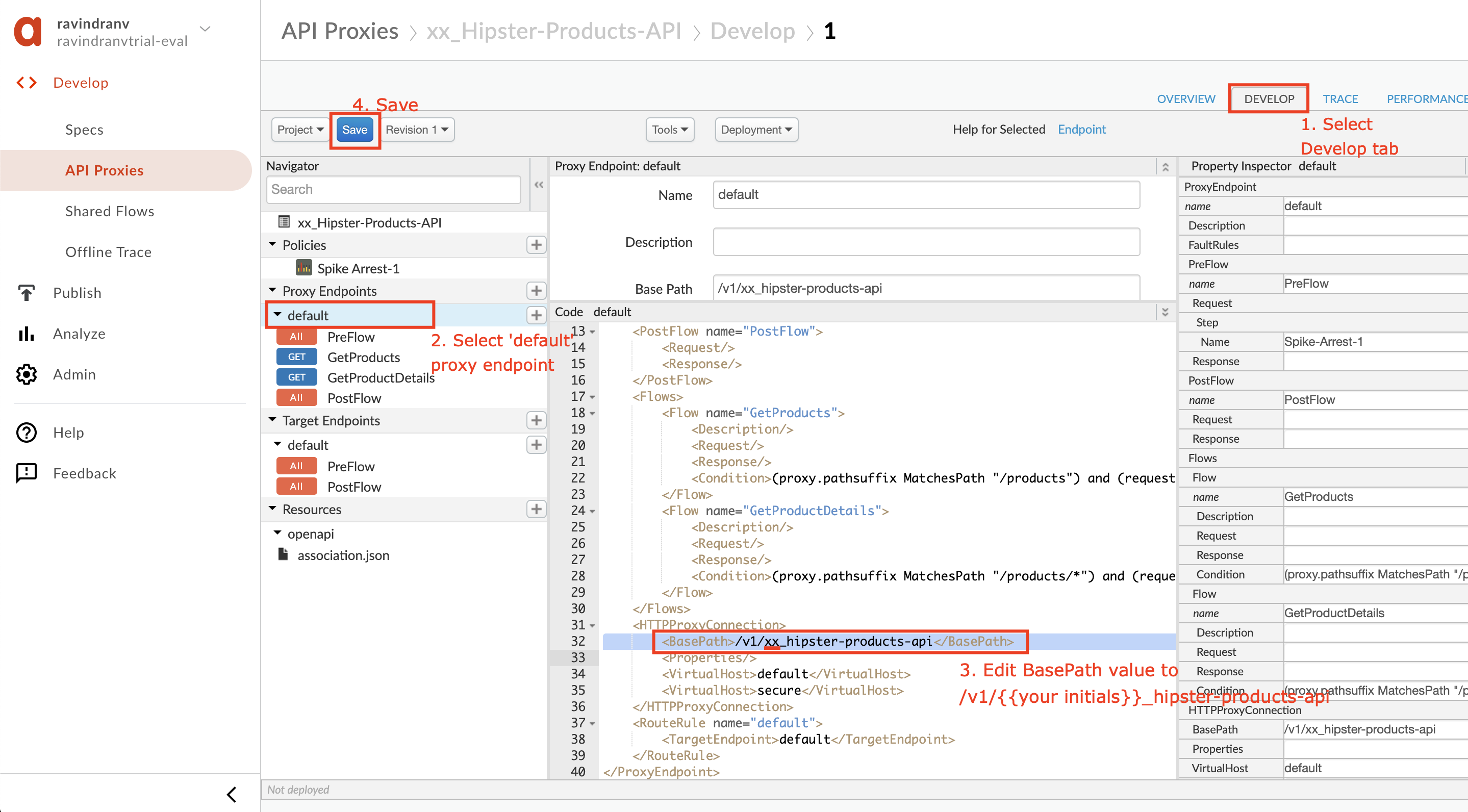1468x812 pixels.
Task: Switch to the DEVELOP tab
Action: (x=1269, y=98)
